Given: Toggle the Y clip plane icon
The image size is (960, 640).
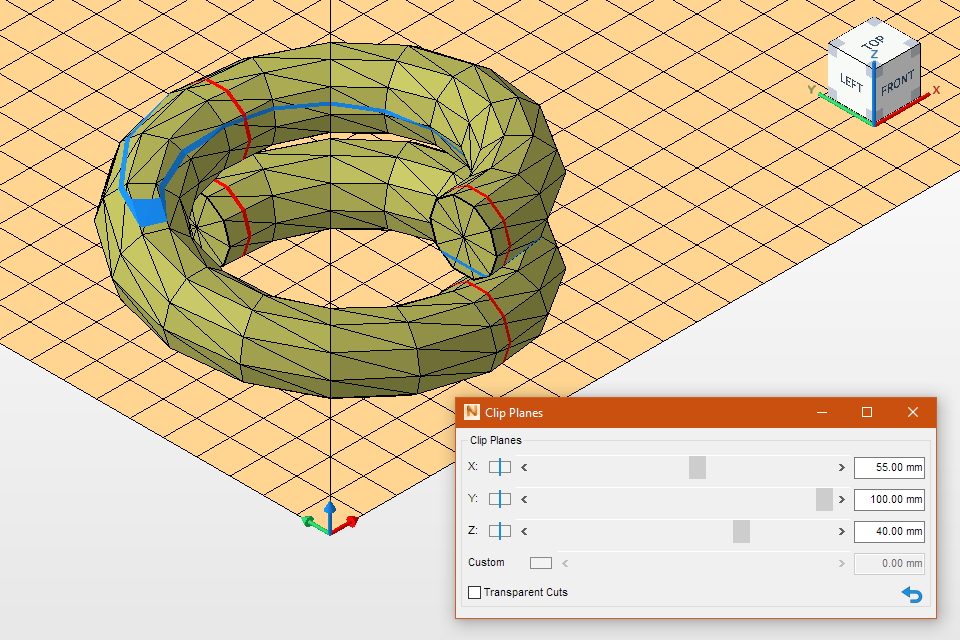Looking at the screenshot, I should coord(500,499).
